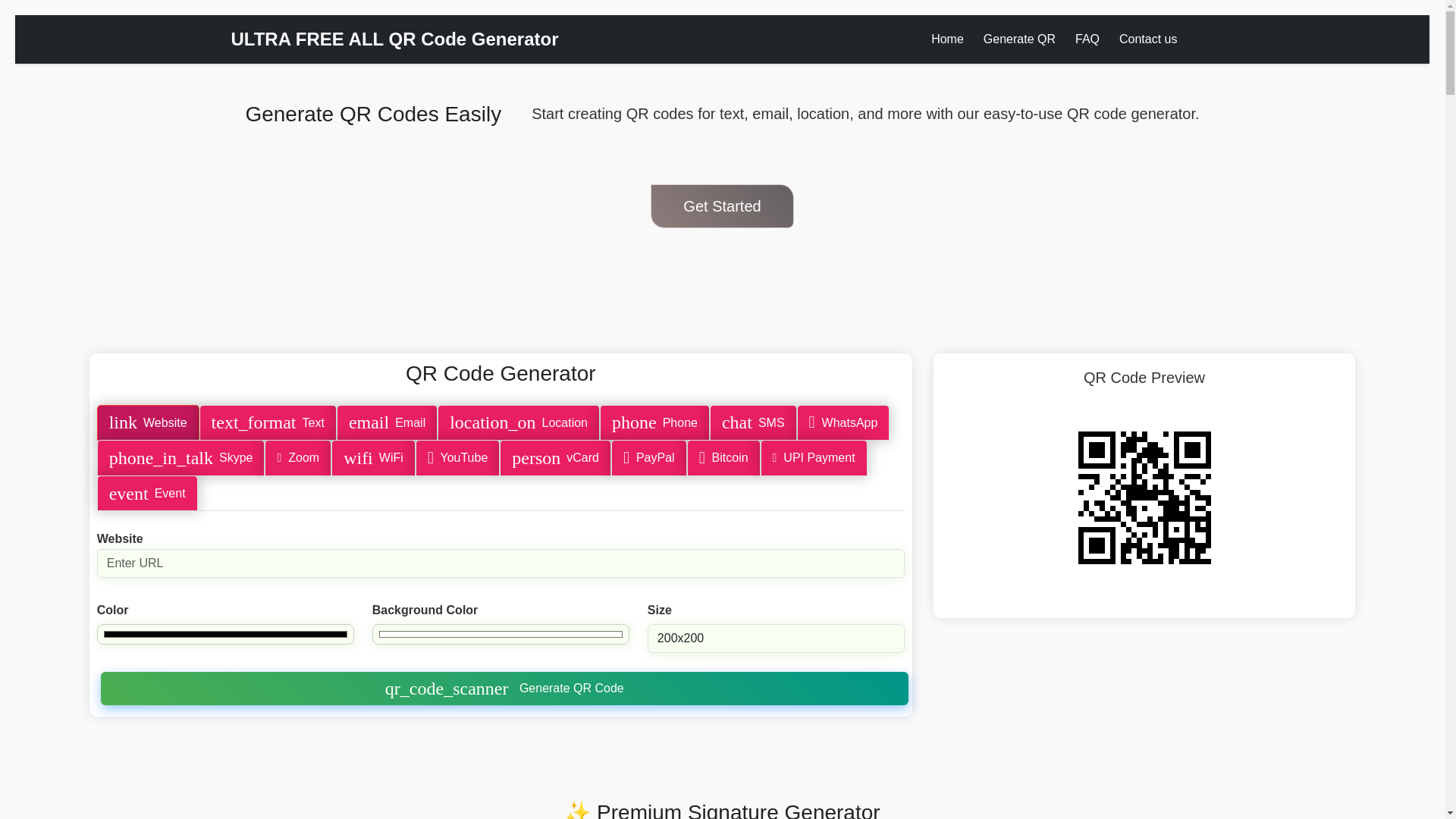Open the Email QR type tab

pyautogui.click(x=387, y=422)
